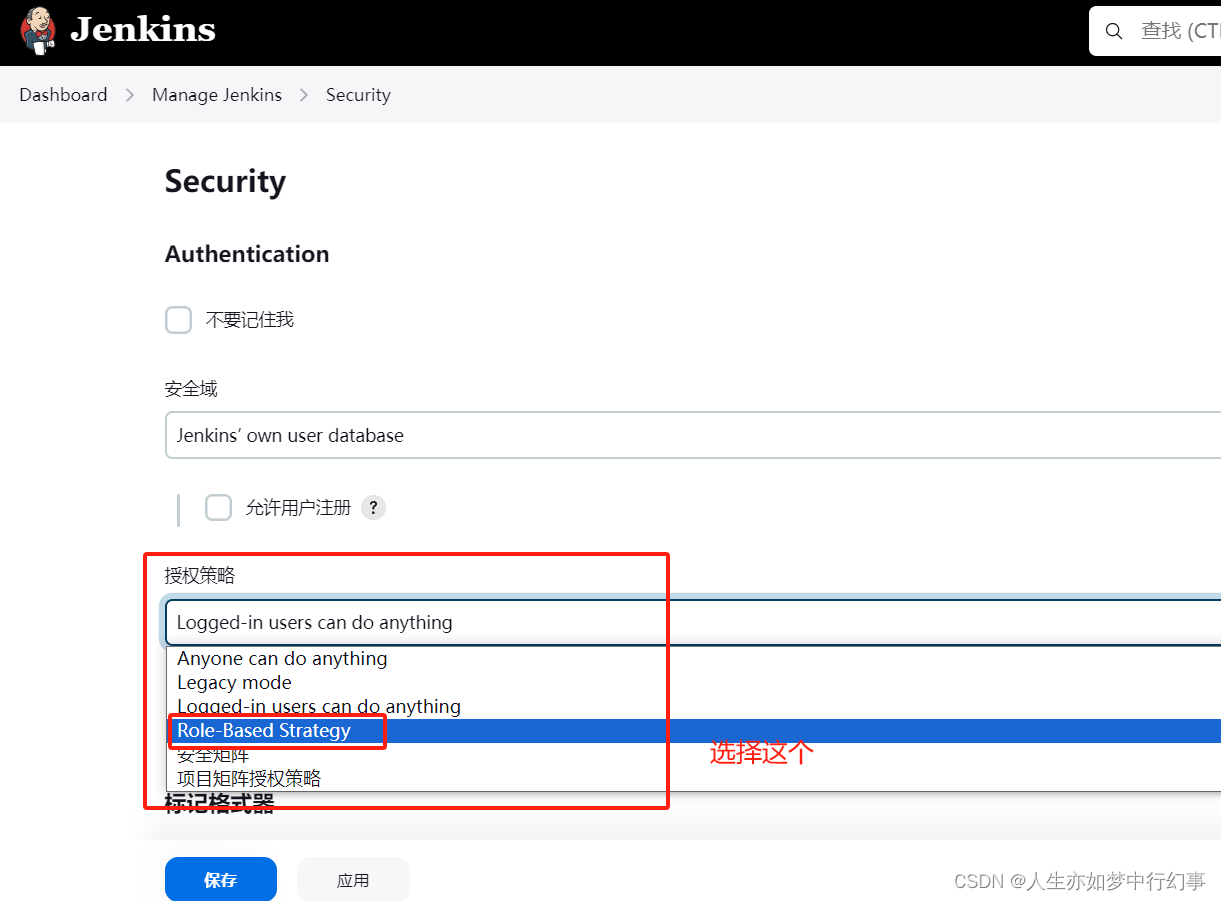
Task: Choose 项目矩阵授权策略 option
Action: click(694, 778)
